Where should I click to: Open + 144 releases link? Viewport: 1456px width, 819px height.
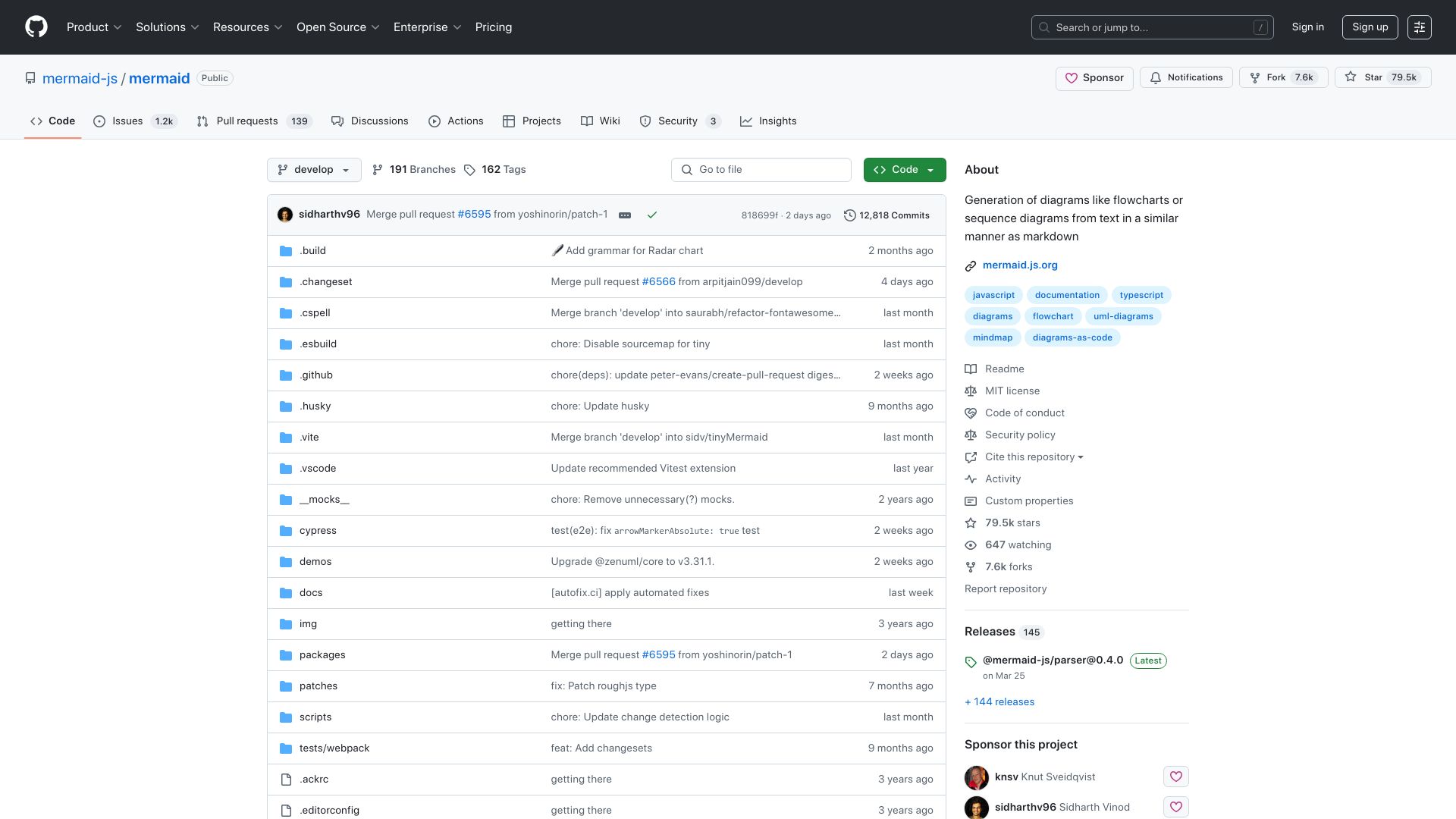pos(999,702)
